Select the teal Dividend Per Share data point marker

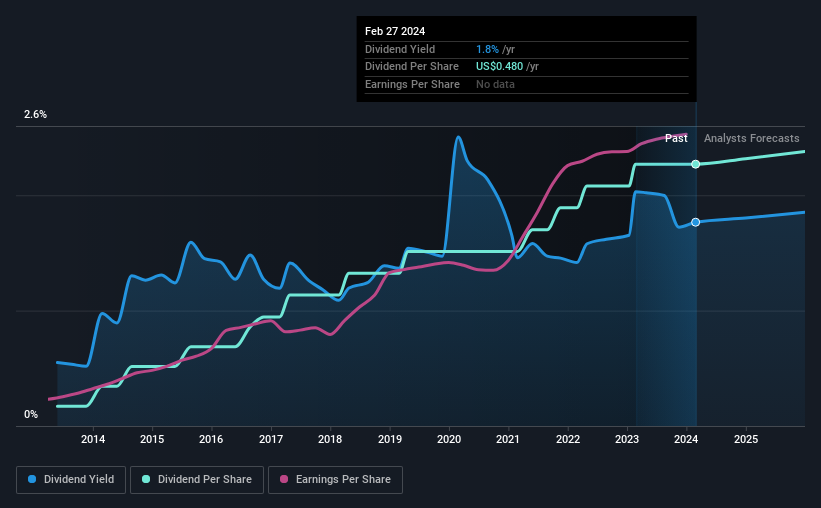click(x=695, y=164)
